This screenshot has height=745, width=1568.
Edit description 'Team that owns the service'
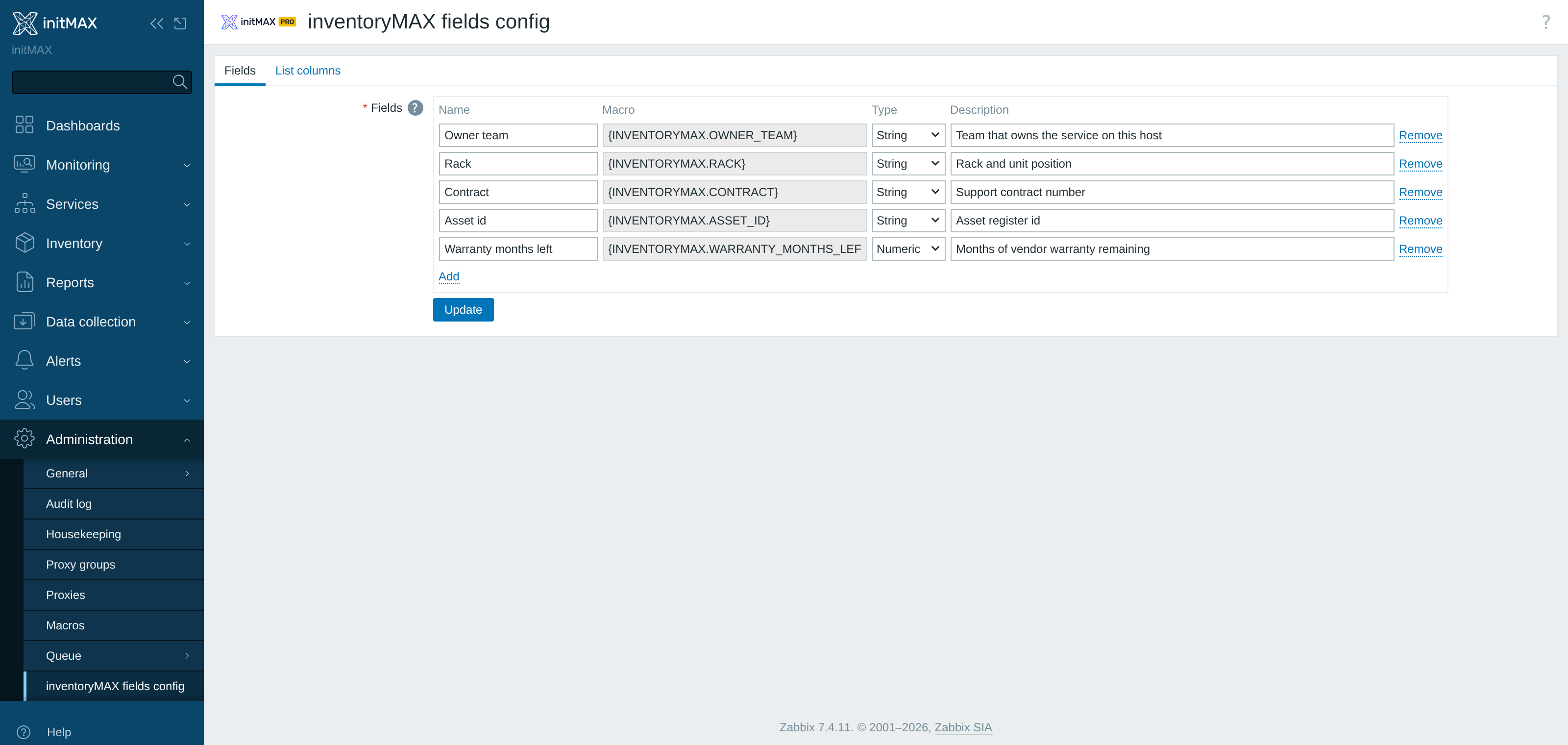[1172, 135]
